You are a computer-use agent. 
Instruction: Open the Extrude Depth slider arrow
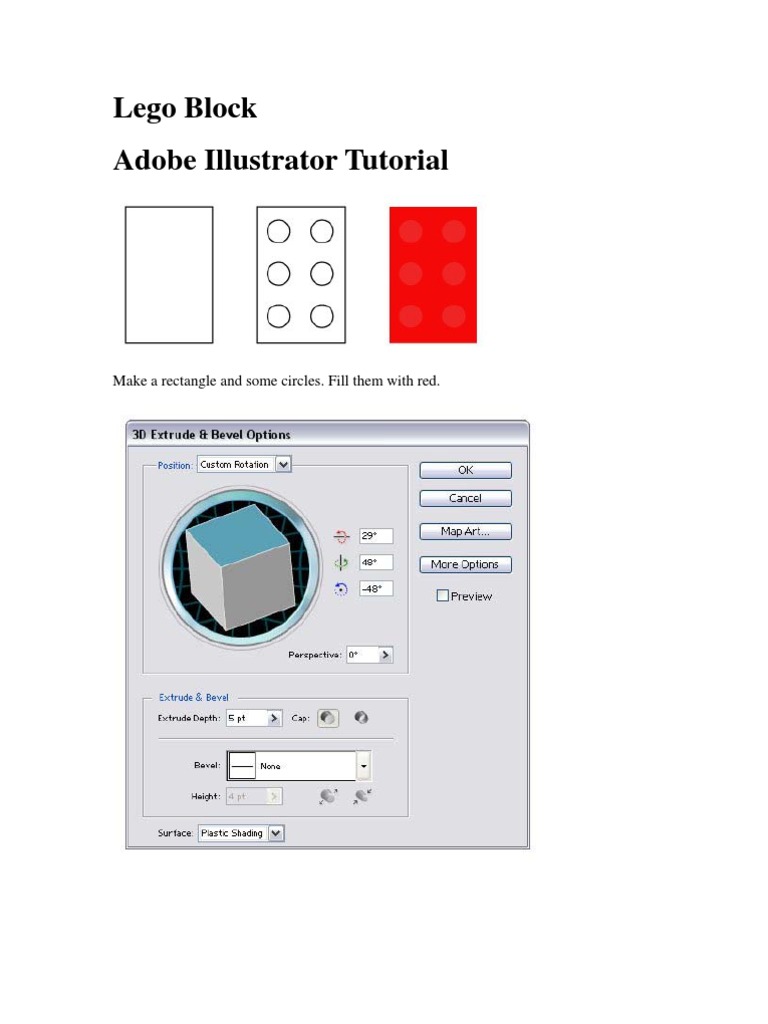[x=275, y=718]
